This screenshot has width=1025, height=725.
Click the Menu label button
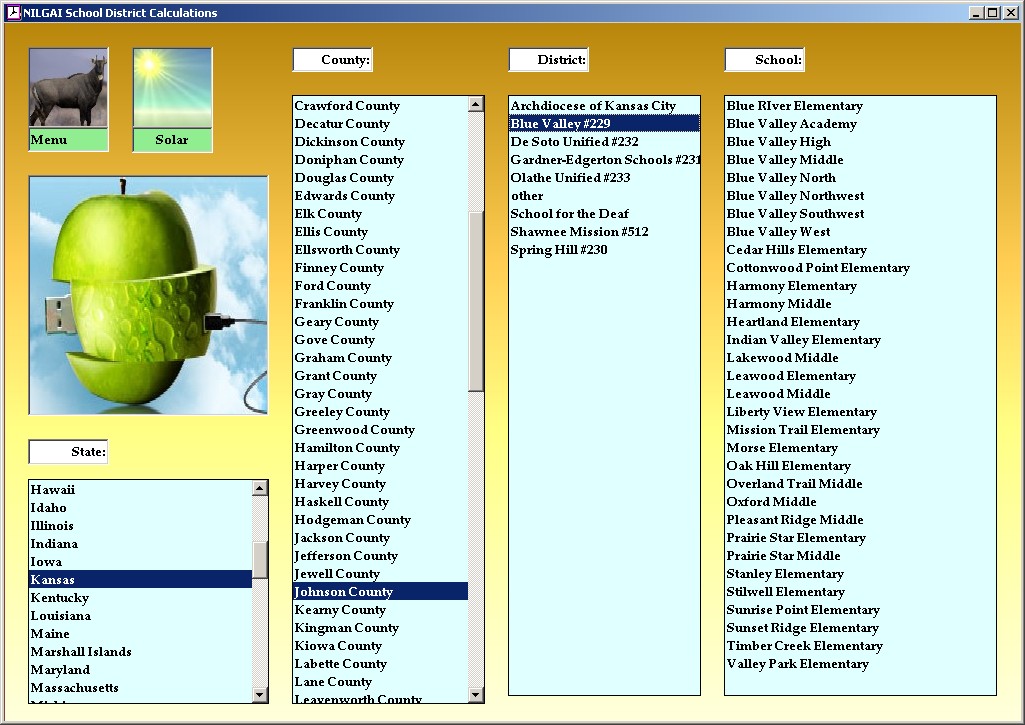[x=68, y=140]
